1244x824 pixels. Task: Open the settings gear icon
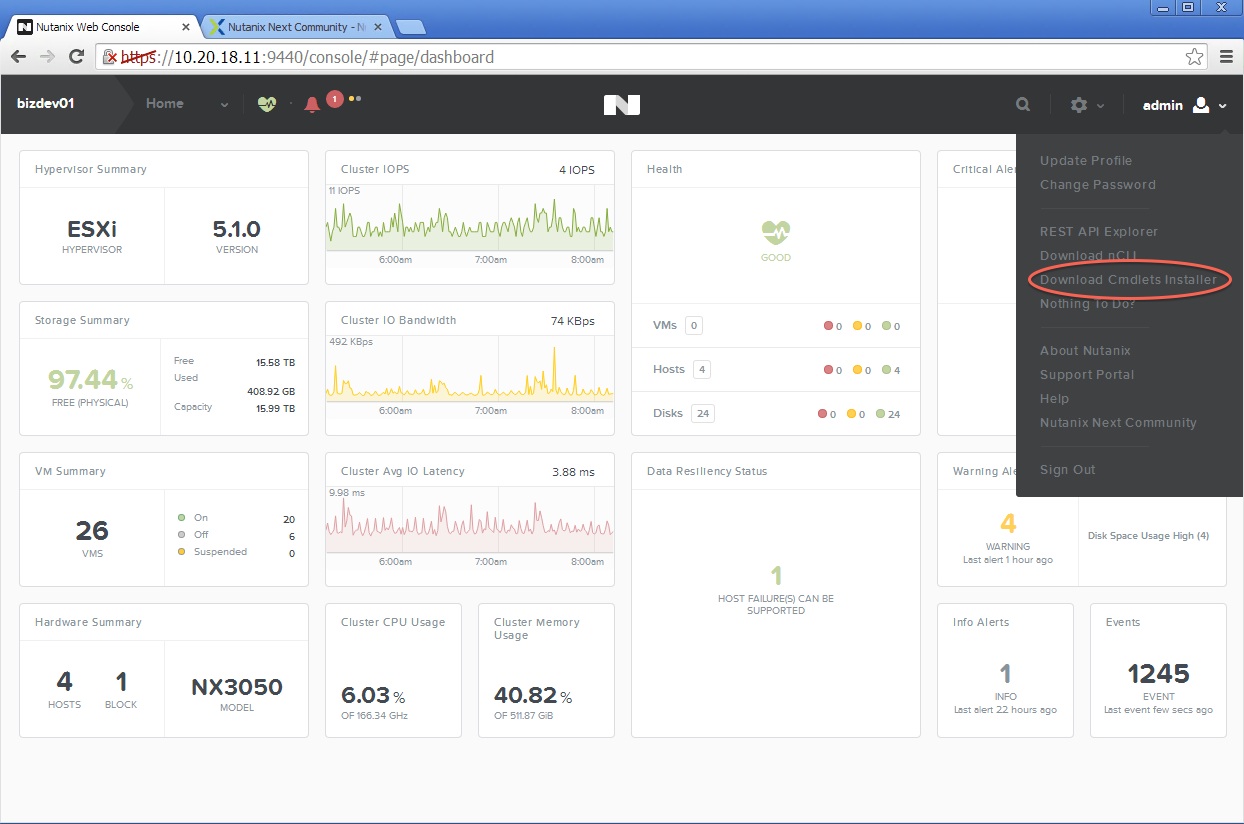click(x=1078, y=104)
